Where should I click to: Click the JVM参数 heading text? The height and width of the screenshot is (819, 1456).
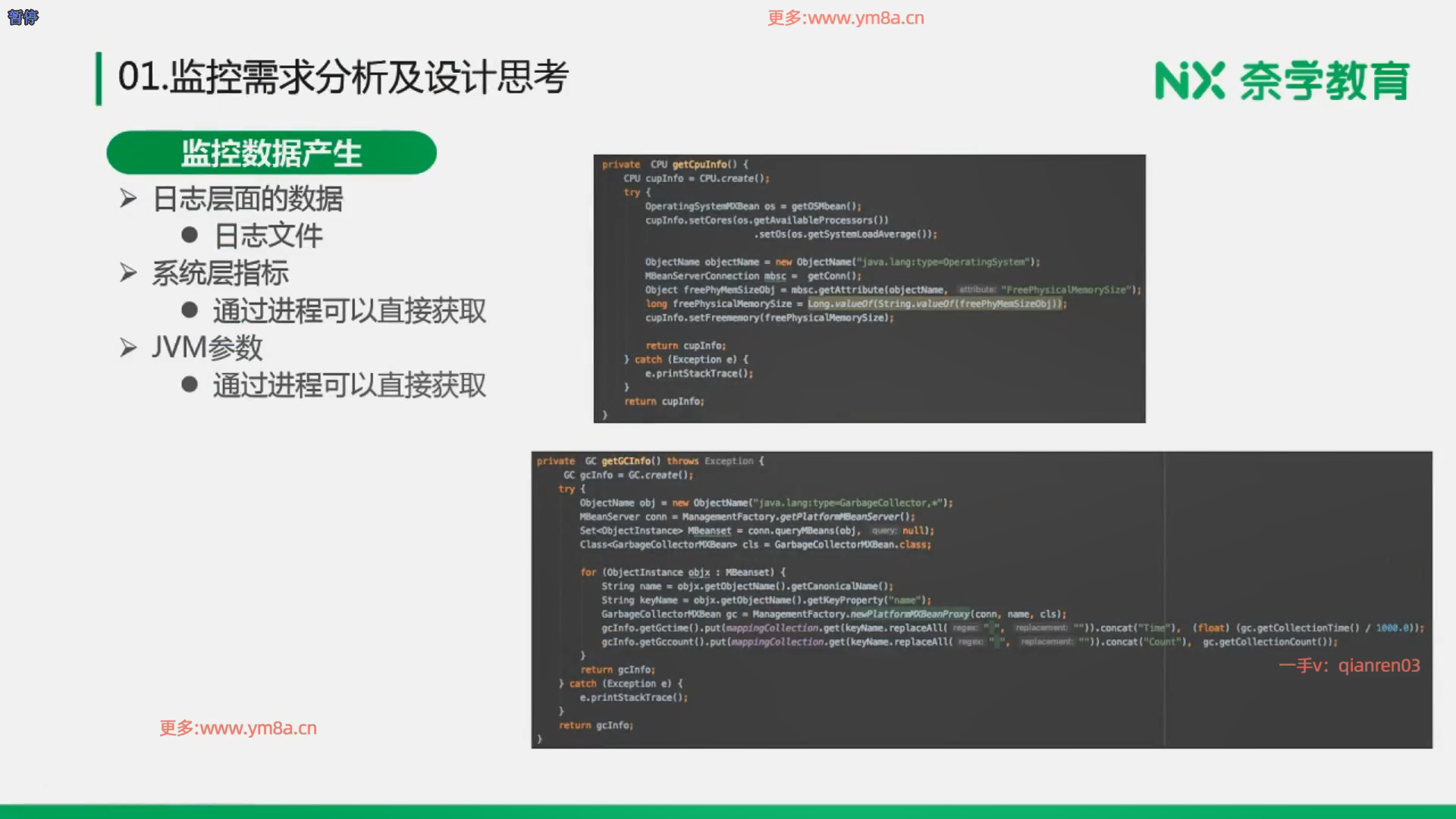[207, 347]
